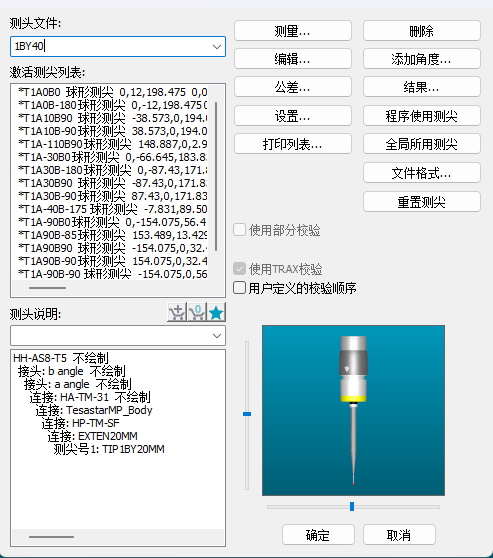Click the 结果... button
This screenshot has height=558, width=493.
(422, 86)
